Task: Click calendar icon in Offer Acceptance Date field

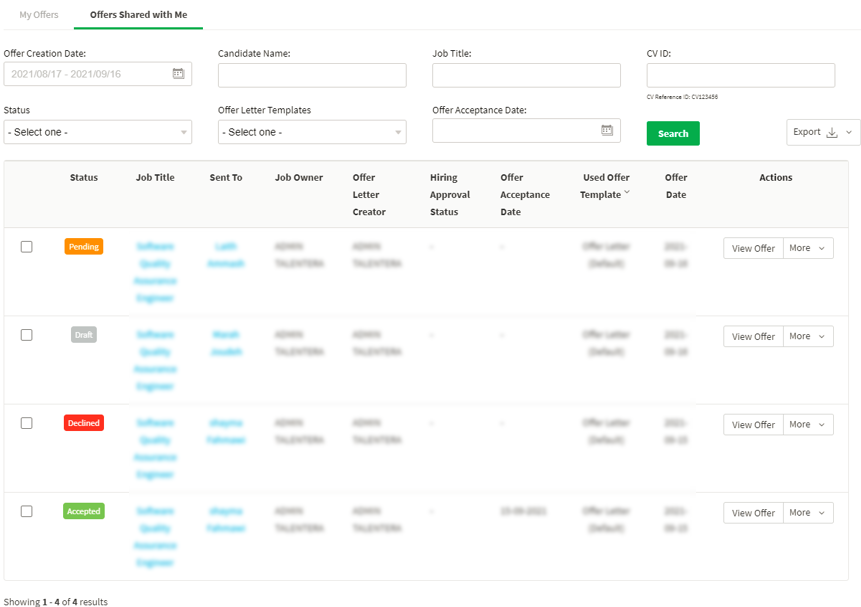Action: coord(607,131)
